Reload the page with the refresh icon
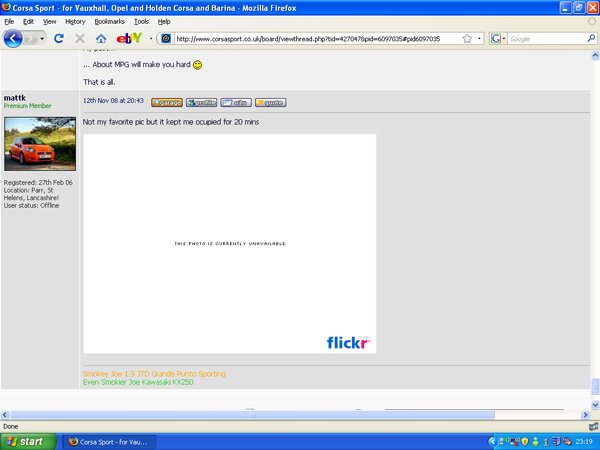 tap(59, 38)
